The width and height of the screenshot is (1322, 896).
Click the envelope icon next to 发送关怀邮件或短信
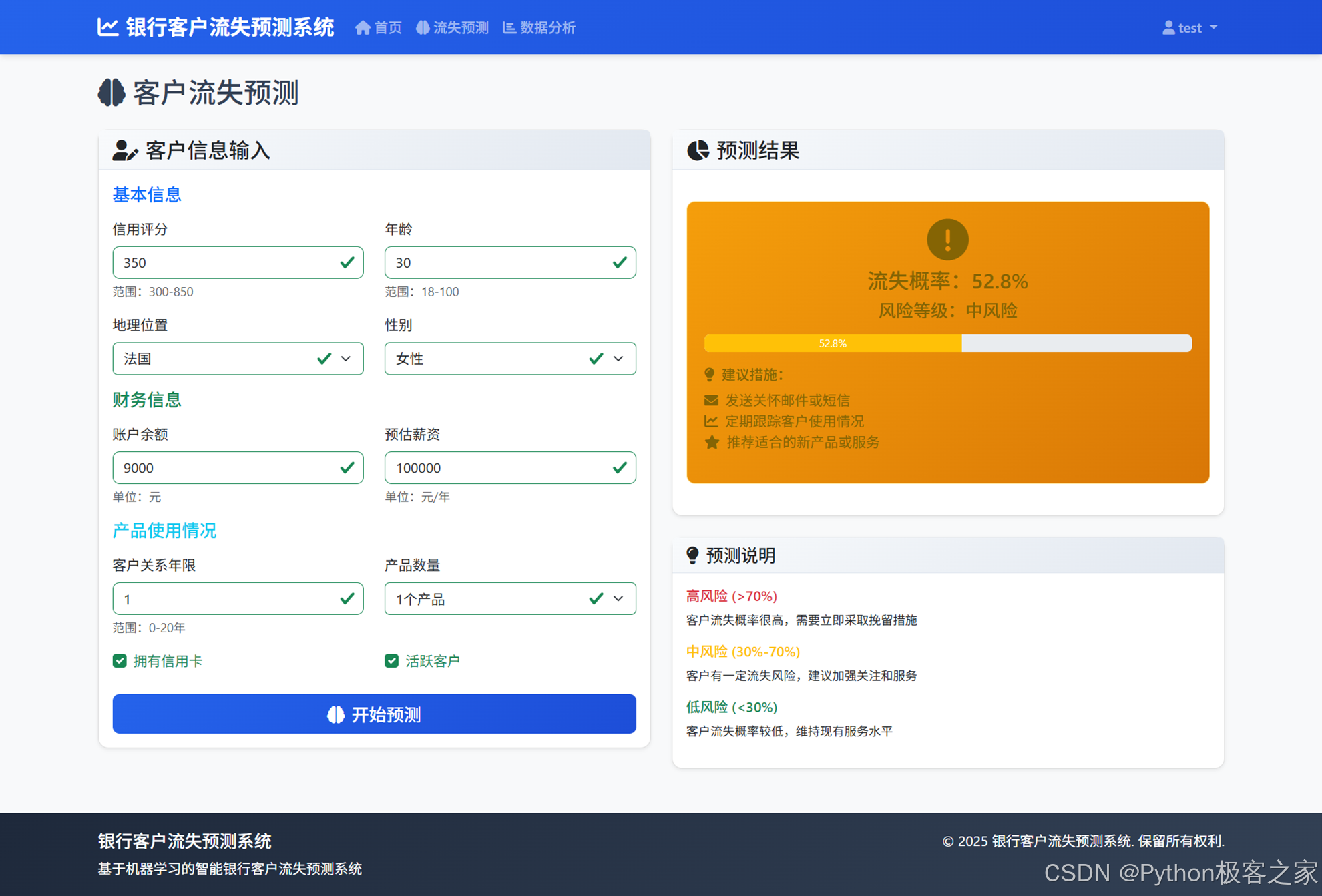click(x=711, y=400)
